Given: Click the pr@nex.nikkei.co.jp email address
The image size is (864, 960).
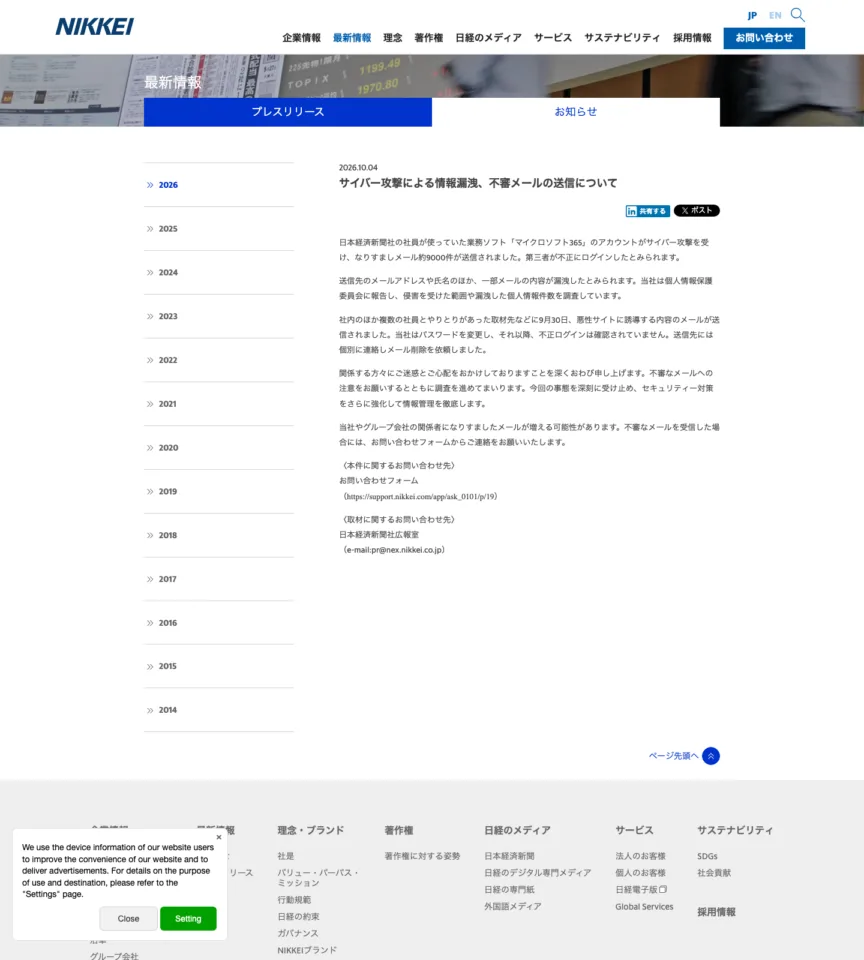Looking at the screenshot, I should pyautogui.click(x=406, y=550).
